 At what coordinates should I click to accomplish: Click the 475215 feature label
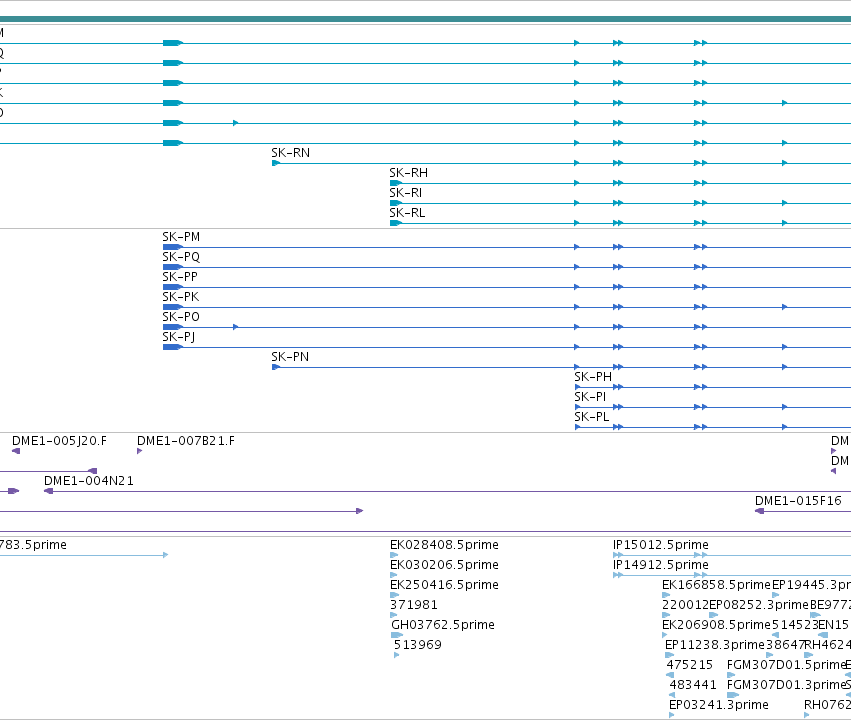point(689,665)
